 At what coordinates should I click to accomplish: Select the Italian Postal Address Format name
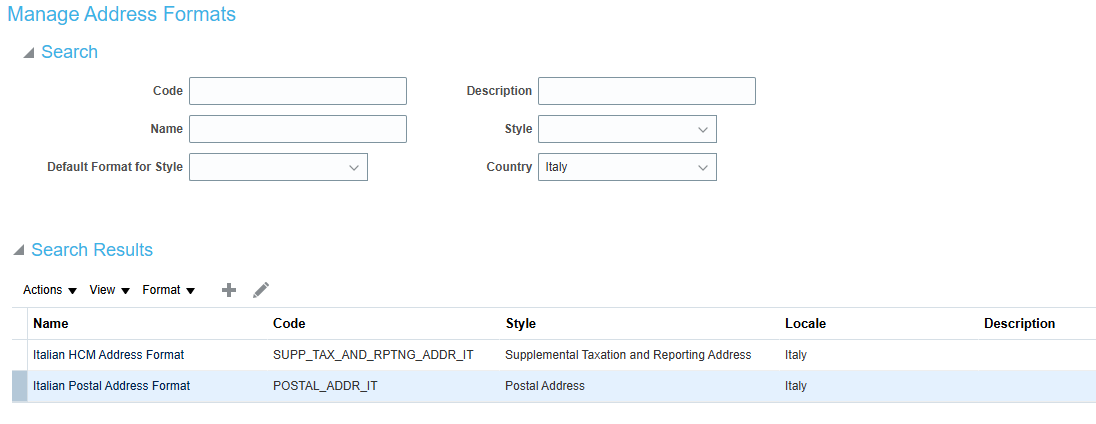(111, 386)
